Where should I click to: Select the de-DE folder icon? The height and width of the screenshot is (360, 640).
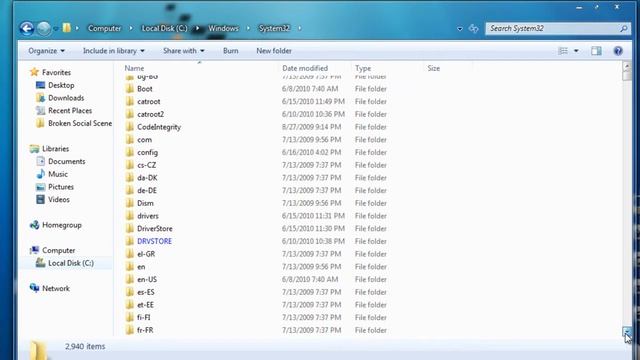pyautogui.click(x=130, y=190)
